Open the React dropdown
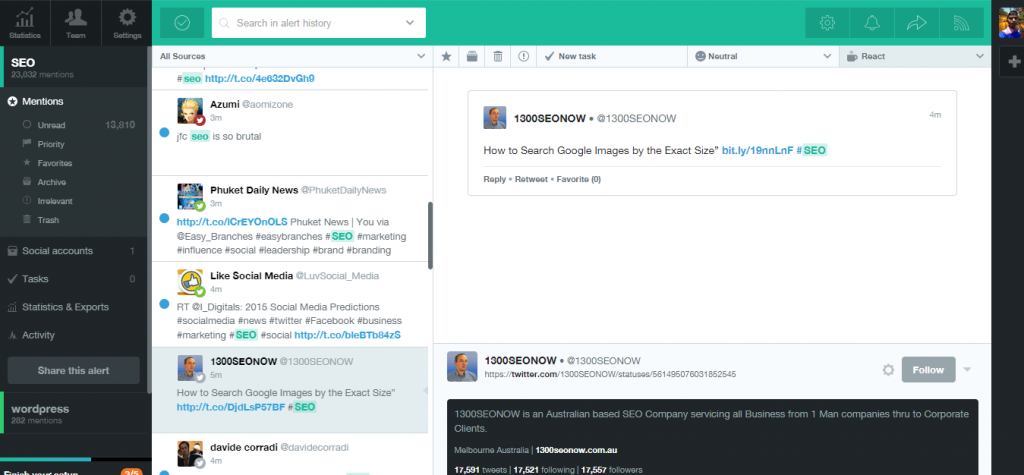This screenshot has height=475, width=1024. click(x=914, y=56)
